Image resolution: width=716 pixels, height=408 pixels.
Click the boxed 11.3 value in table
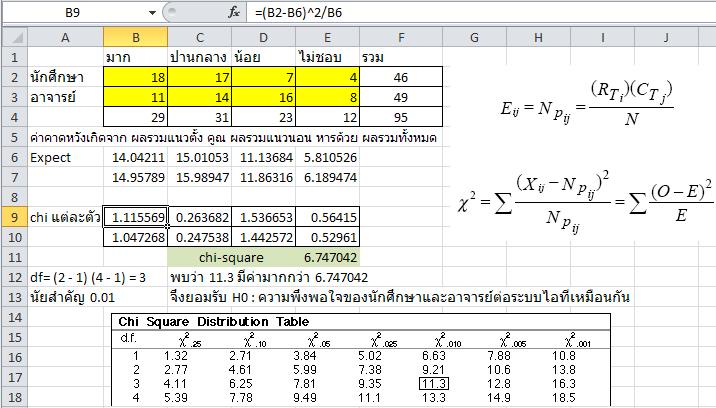tap(441, 381)
